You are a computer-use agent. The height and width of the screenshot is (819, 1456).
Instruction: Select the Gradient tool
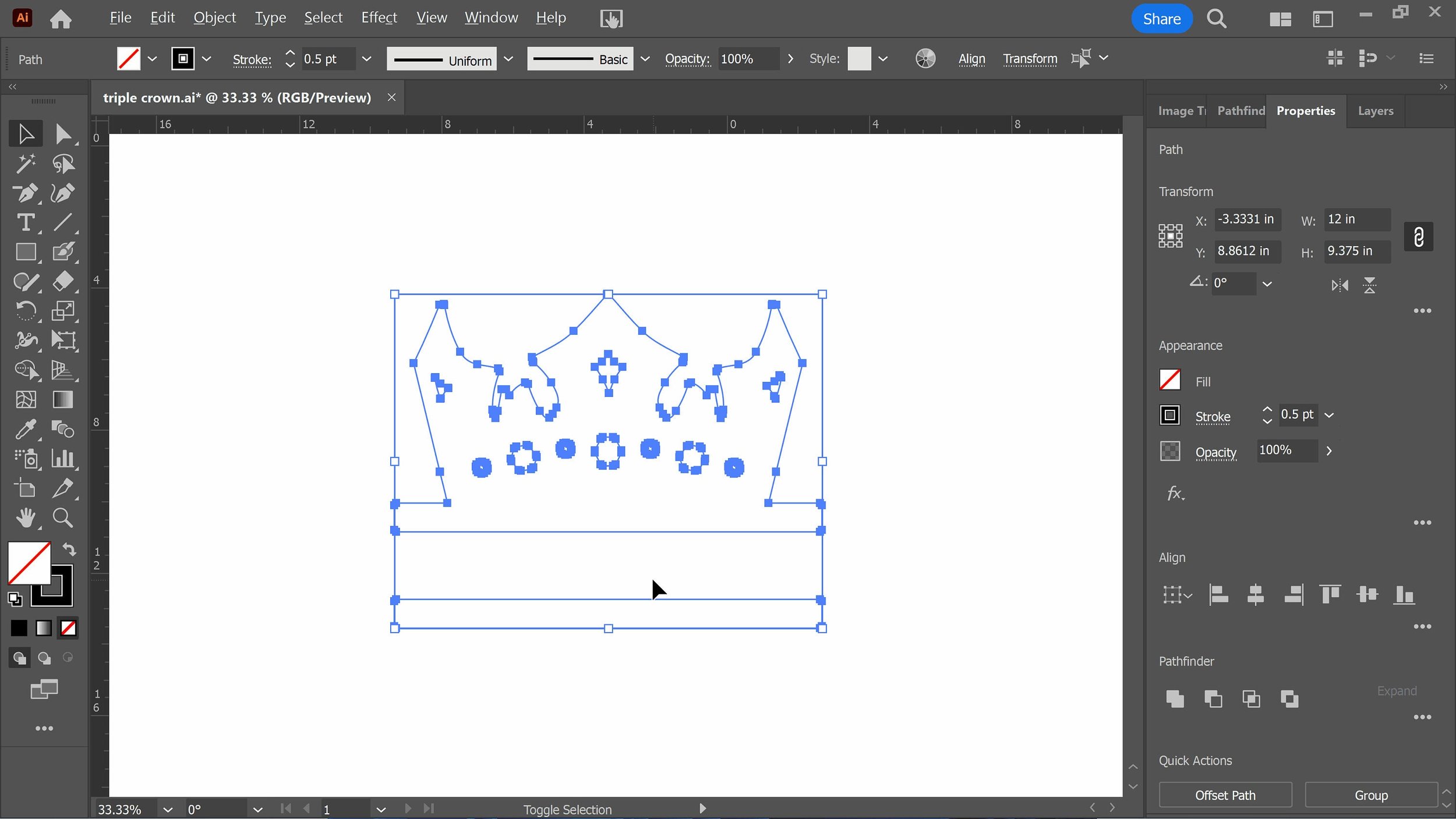point(63,399)
